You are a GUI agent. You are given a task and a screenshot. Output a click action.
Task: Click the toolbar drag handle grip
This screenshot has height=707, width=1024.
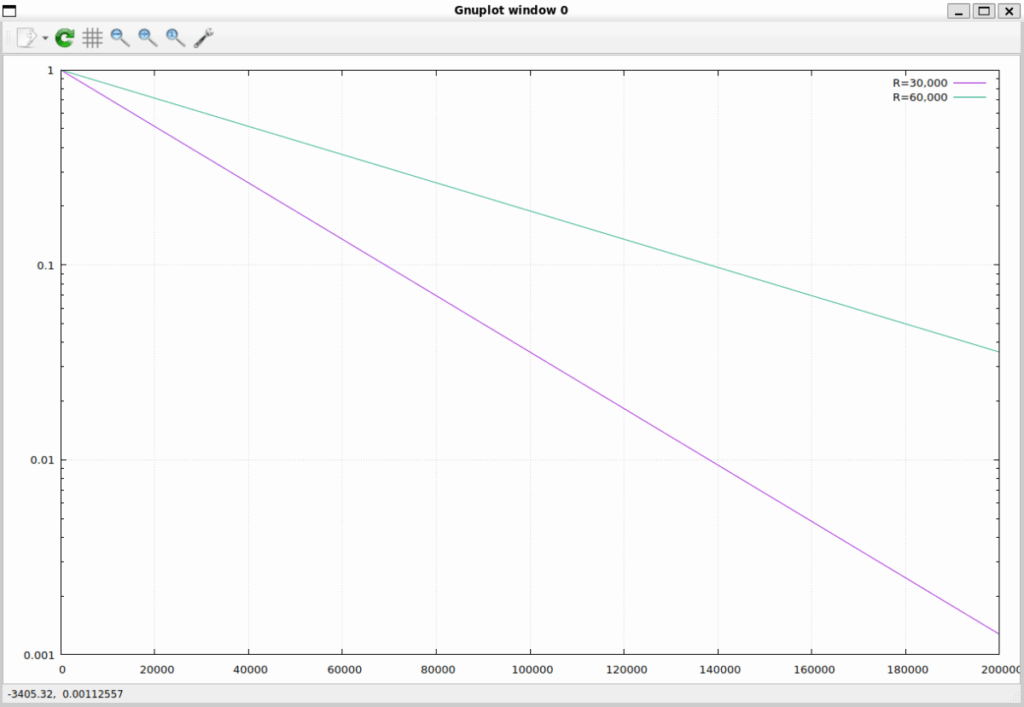[x=7, y=38]
